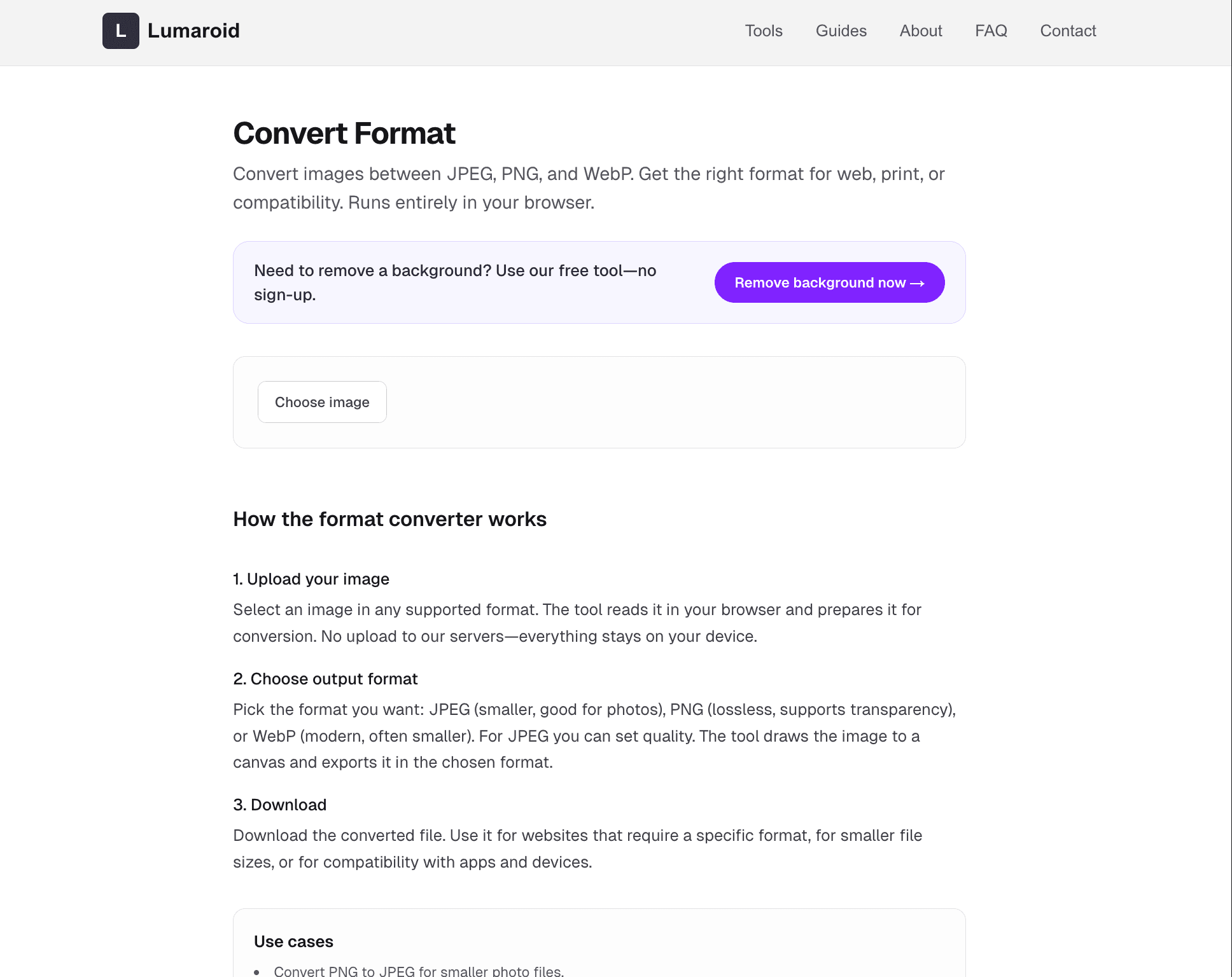Select the Upload your image step heading
Screen dimensions: 1232x977
tap(311, 579)
